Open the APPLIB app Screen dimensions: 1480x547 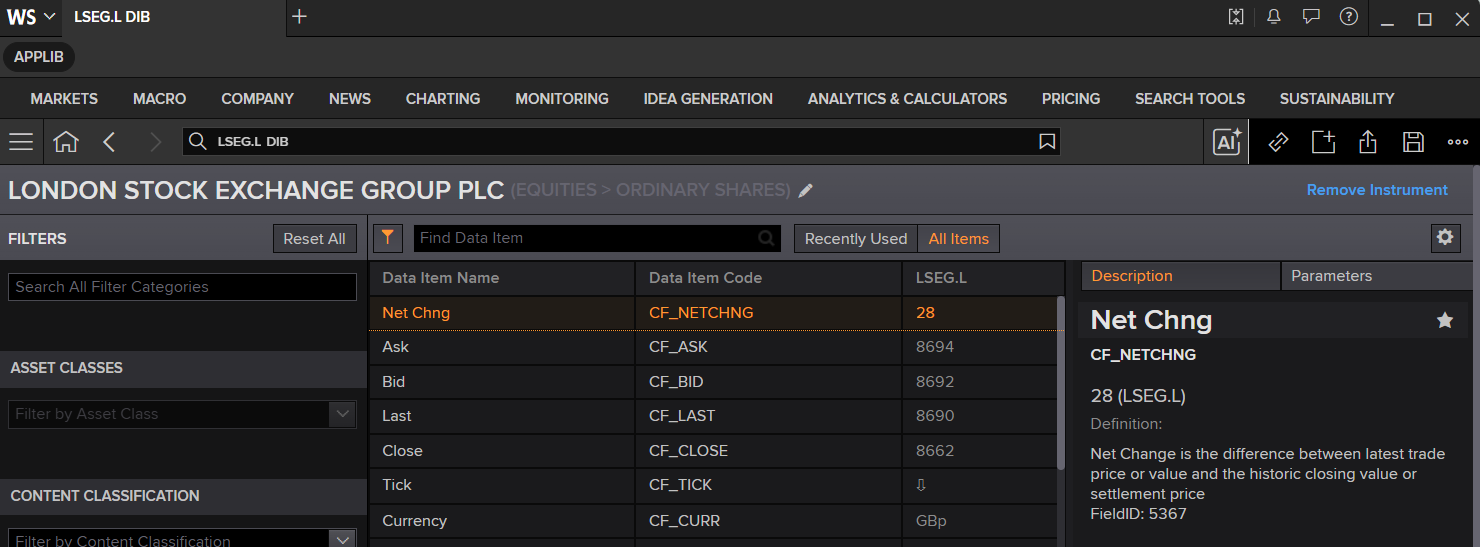point(39,57)
